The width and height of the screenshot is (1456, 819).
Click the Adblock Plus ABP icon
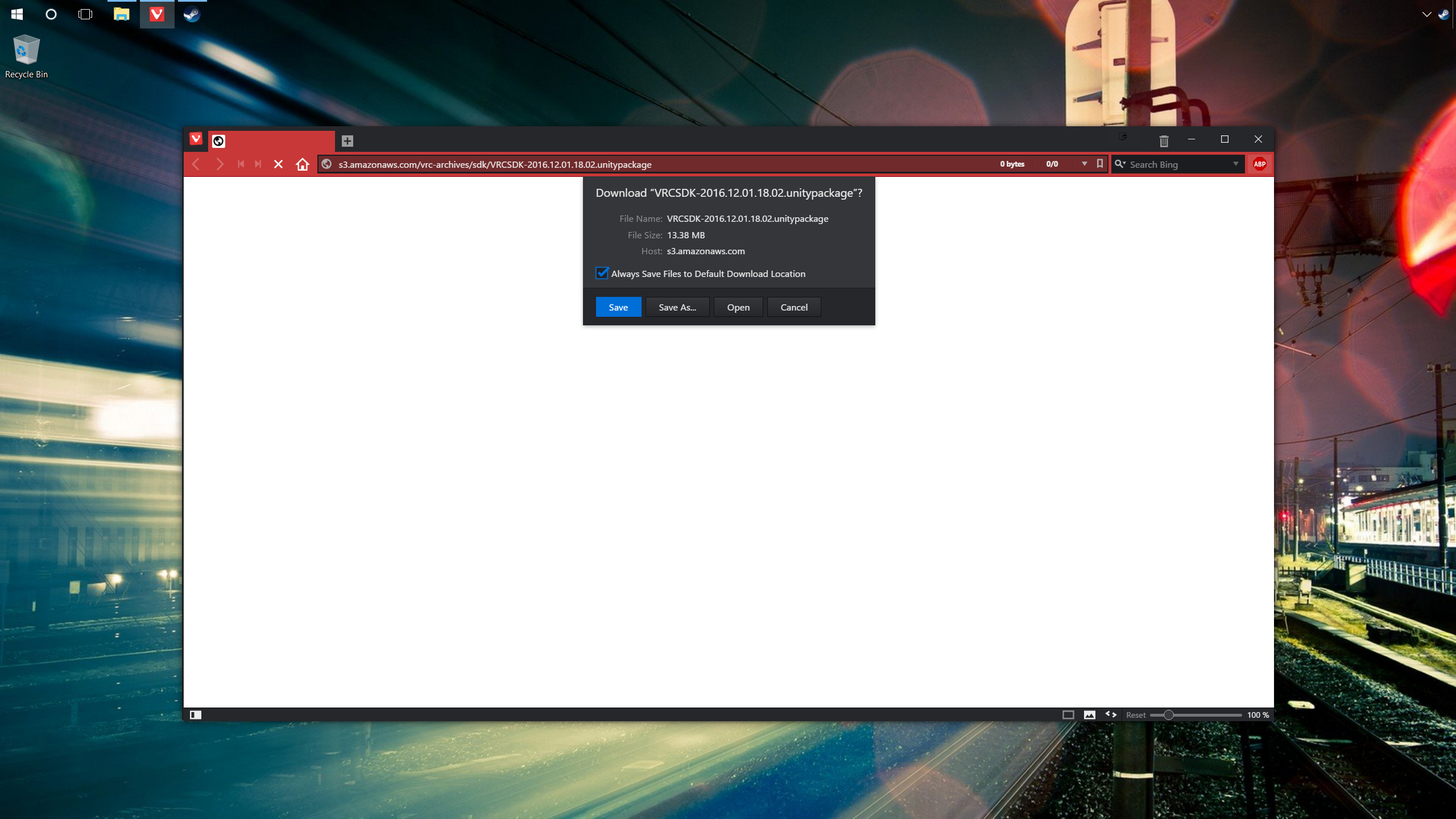click(1260, 164)
